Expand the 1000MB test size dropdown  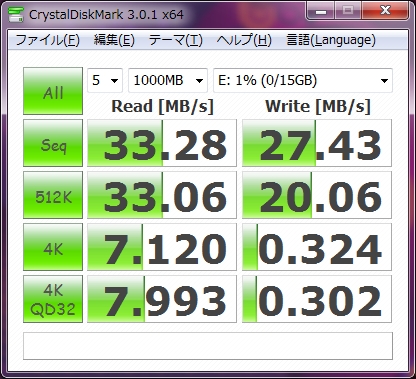(168, 80)
